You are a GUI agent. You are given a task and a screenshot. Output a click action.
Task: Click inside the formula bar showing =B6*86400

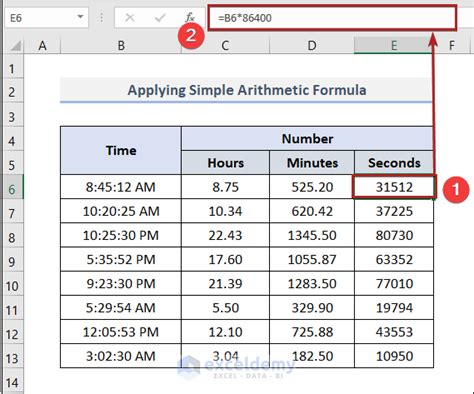pyautogui.click(x=332, y=18)
